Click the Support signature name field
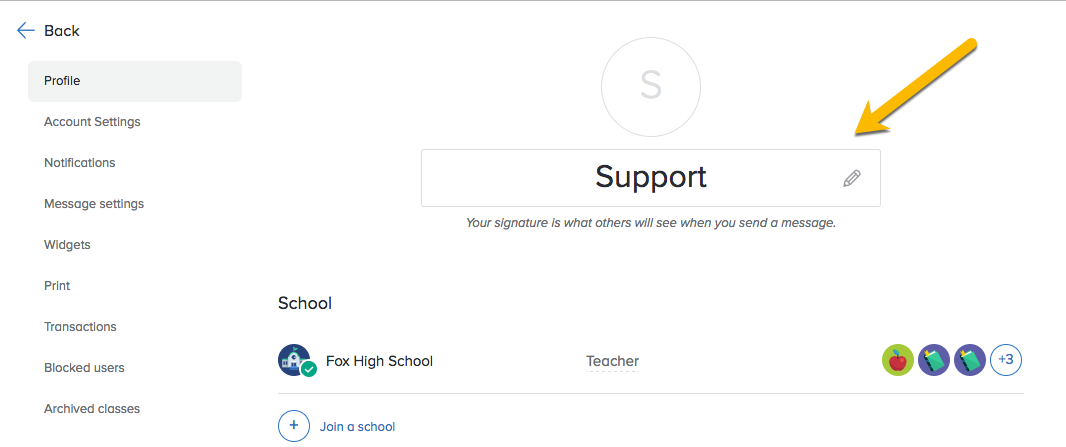The width and height of the screenshot is (1066, 447). [x=651, y=178]
